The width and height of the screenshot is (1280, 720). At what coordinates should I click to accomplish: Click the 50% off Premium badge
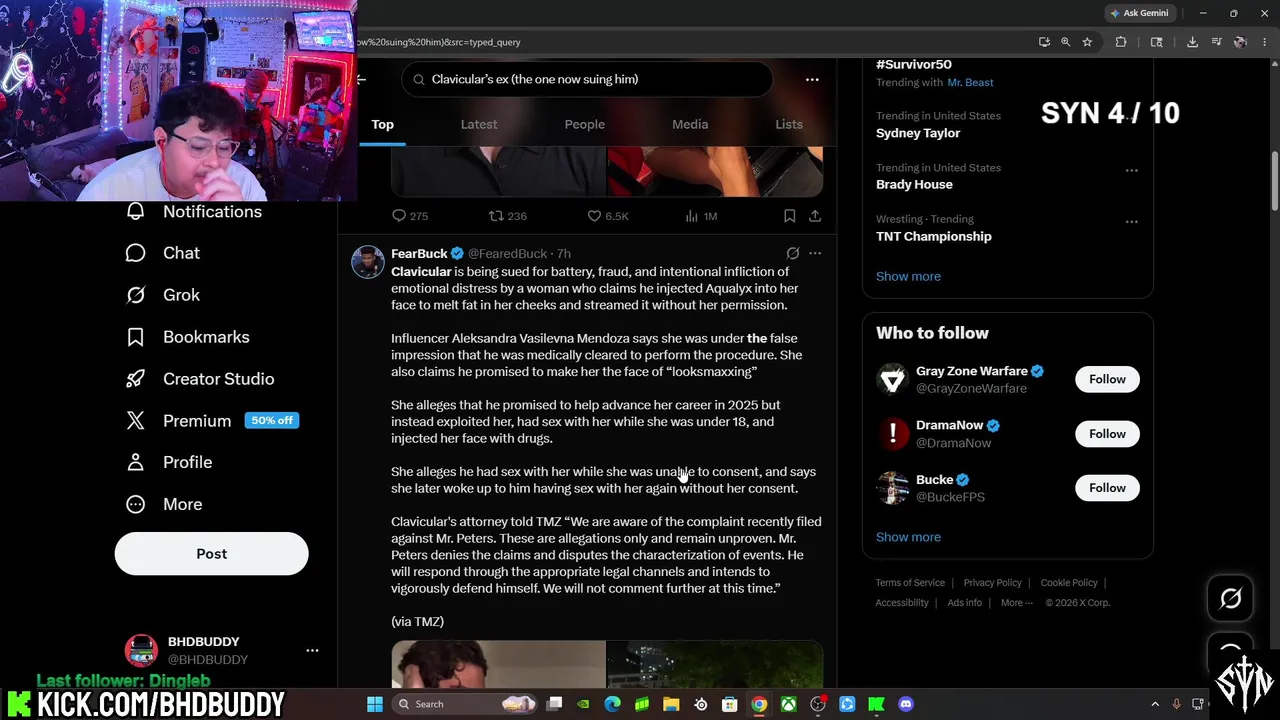coord(272,421)
